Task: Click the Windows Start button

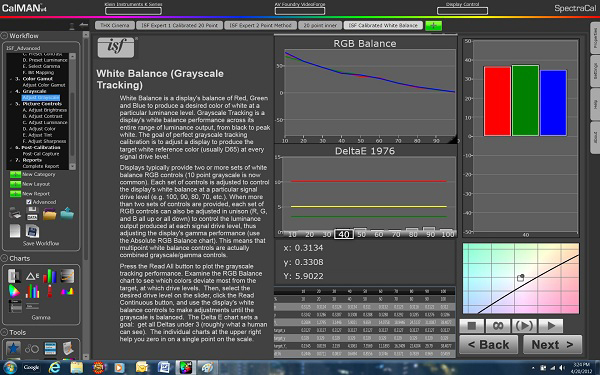Action: point(9,368)
